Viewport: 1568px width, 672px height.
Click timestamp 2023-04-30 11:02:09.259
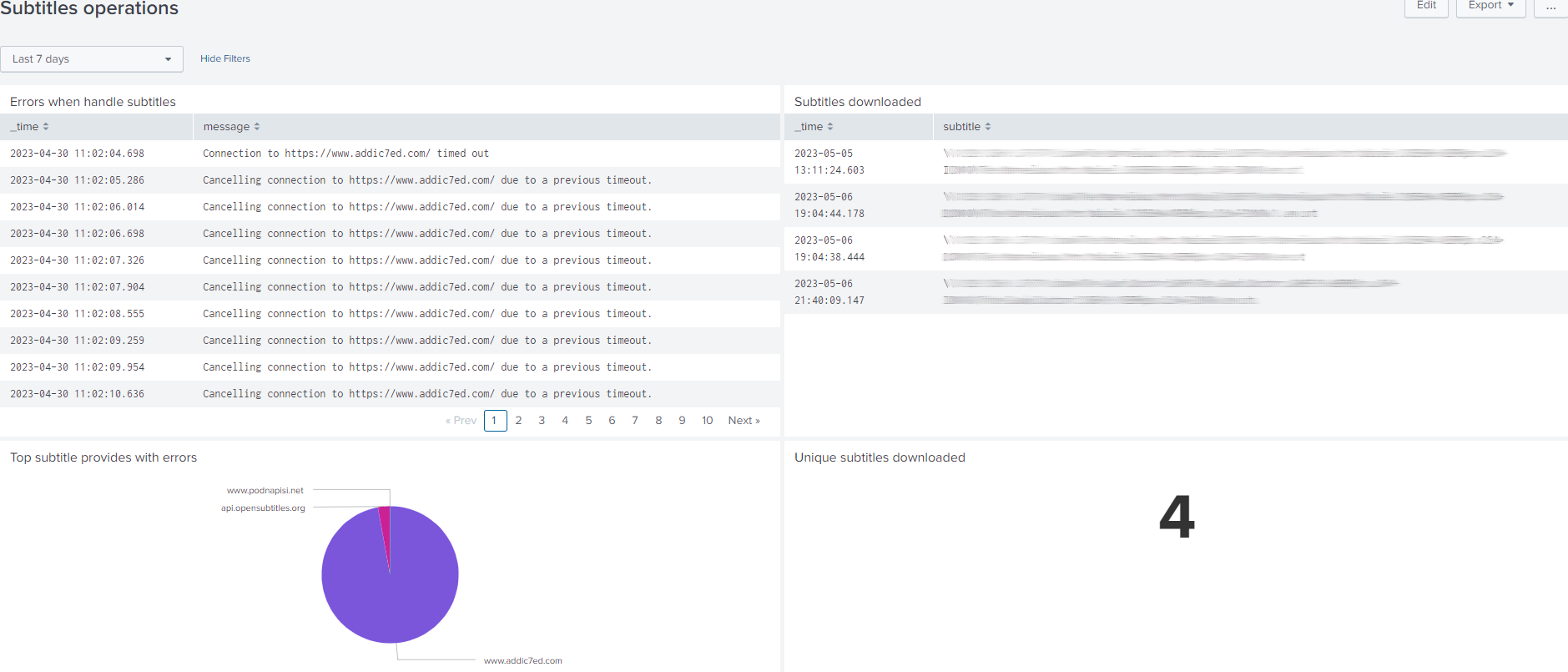(x=77, y=341)
